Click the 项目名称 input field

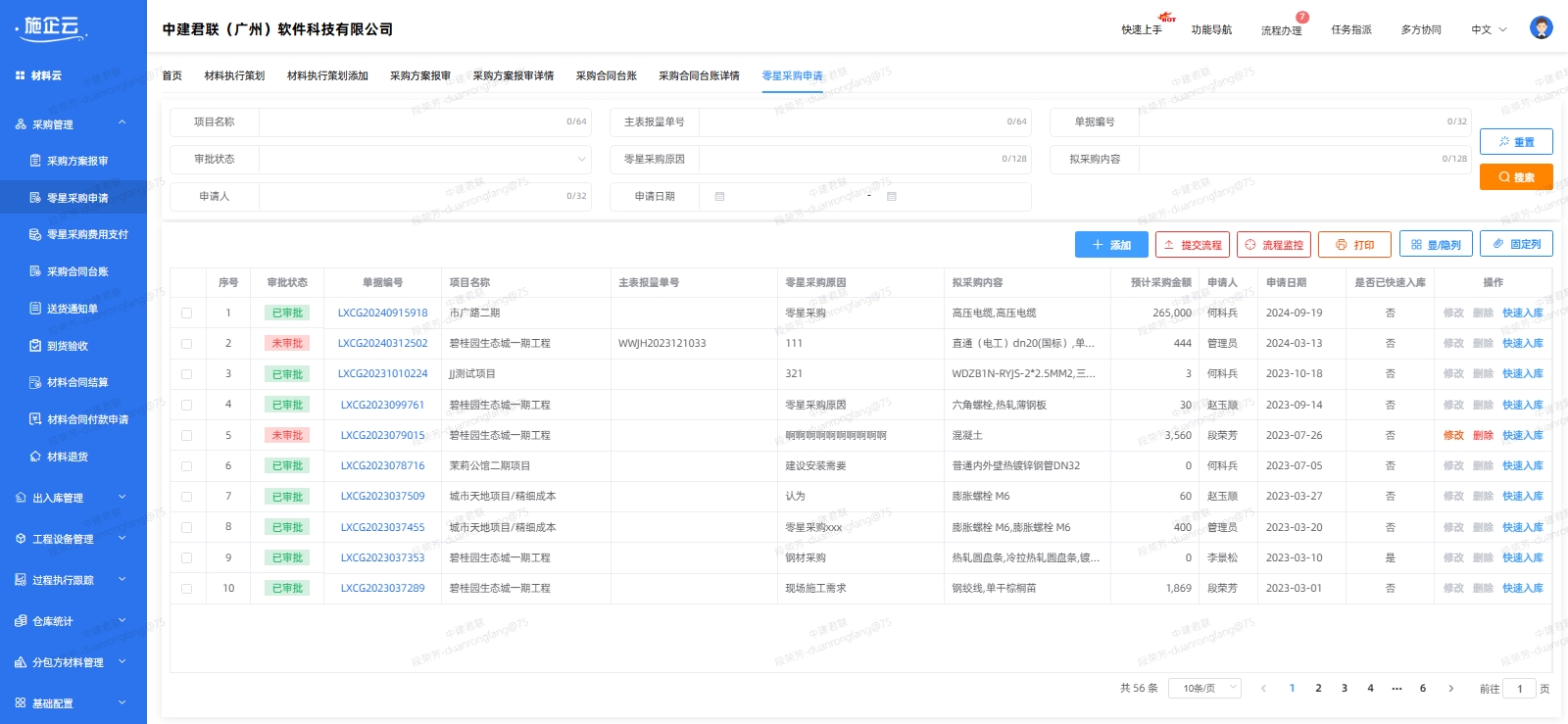click(x=412, y=122)
